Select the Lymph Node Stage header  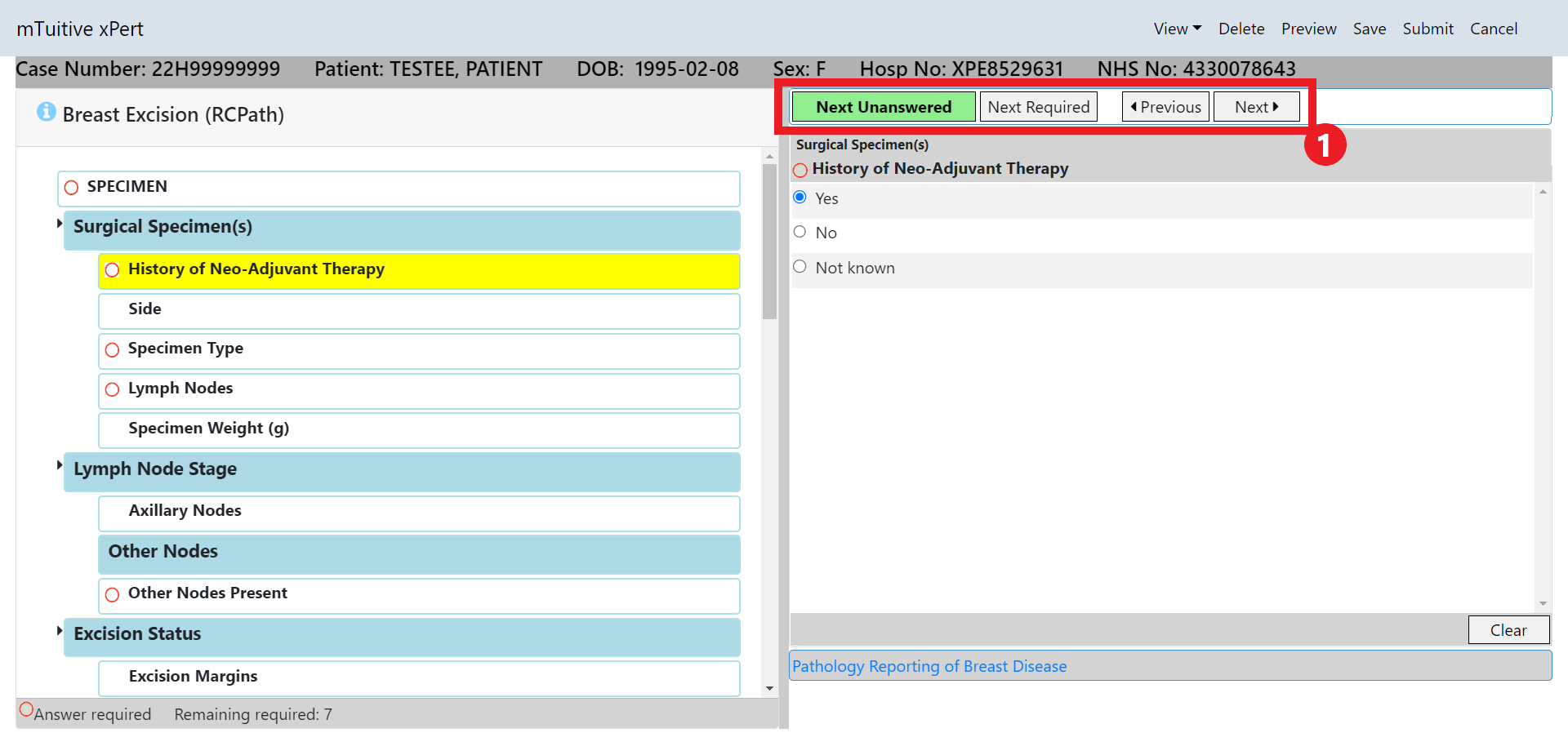(x=402, y=473)
